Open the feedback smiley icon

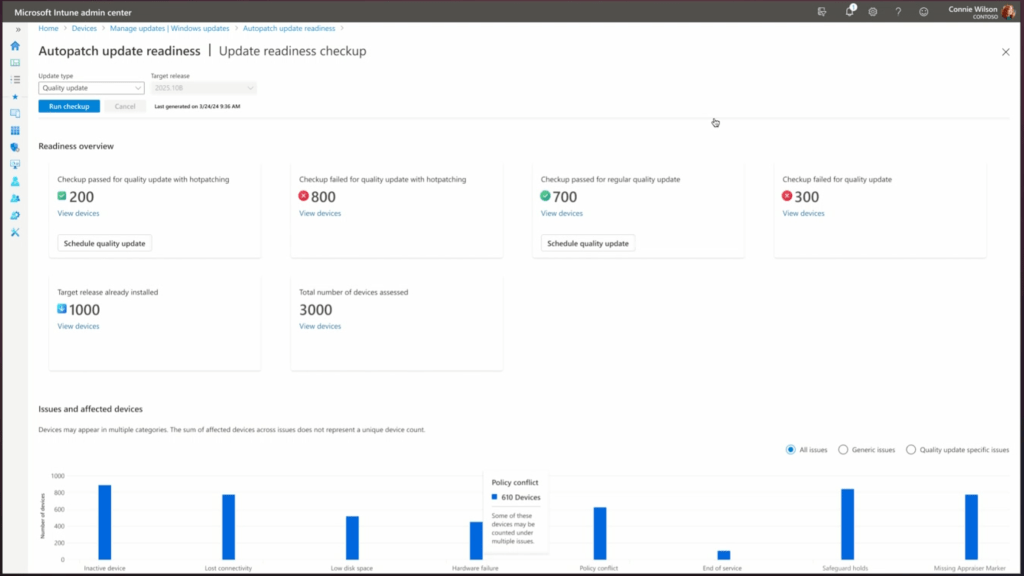point(923,11)
